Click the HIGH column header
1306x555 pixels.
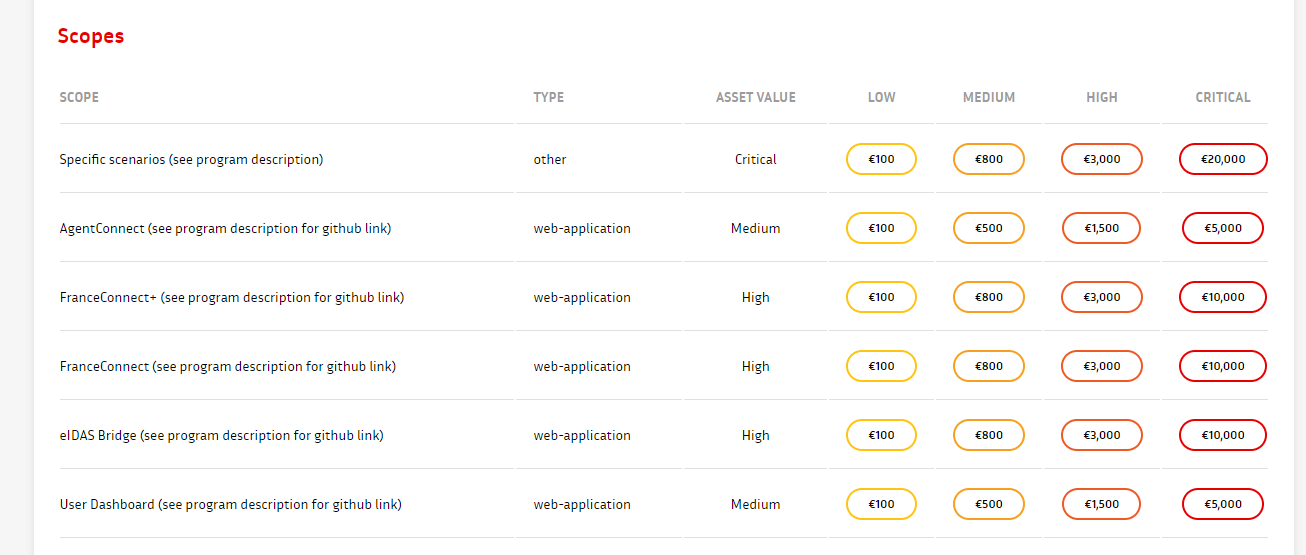click(1102, 97)
